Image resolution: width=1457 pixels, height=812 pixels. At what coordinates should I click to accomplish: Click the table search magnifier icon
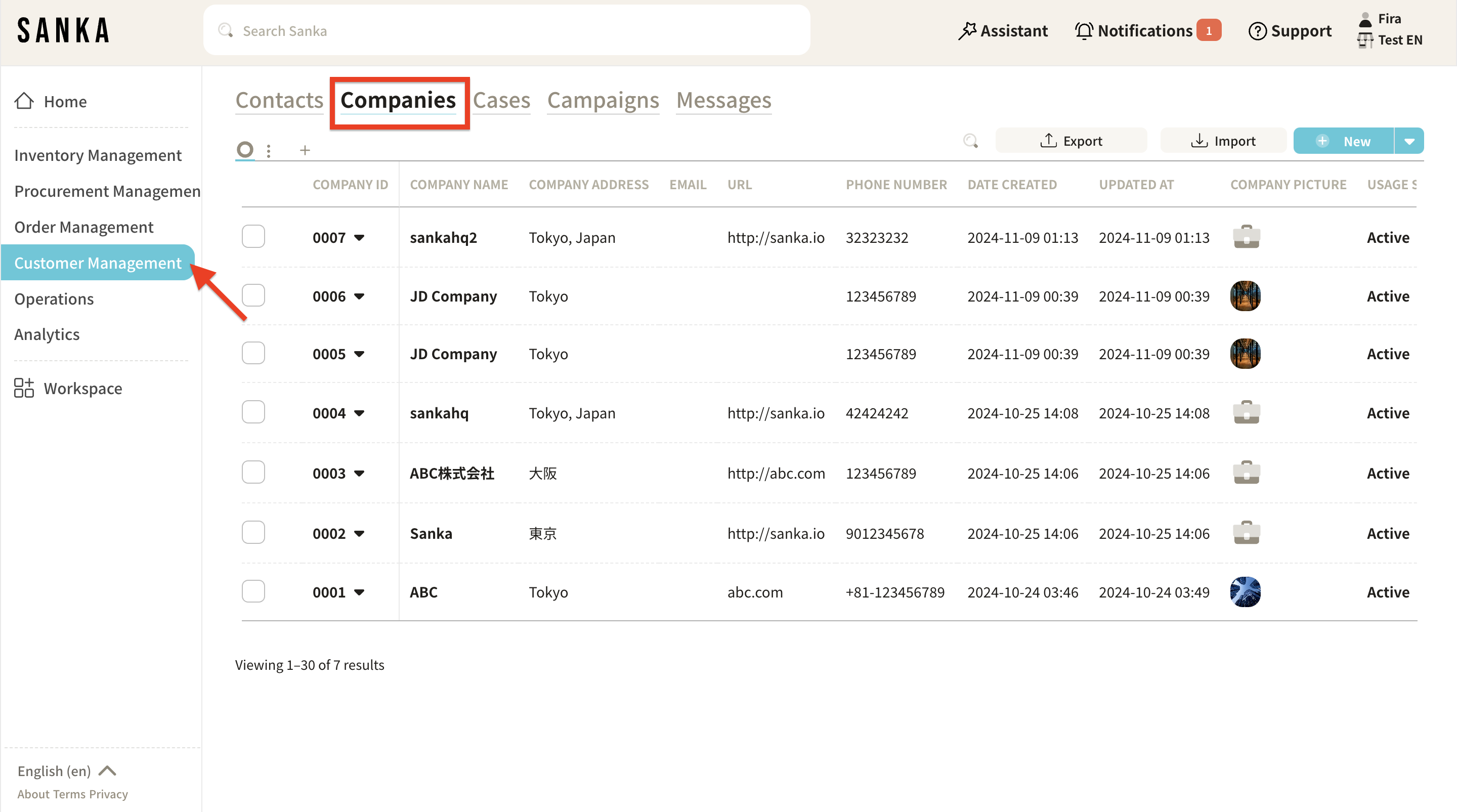pos(971,141)
